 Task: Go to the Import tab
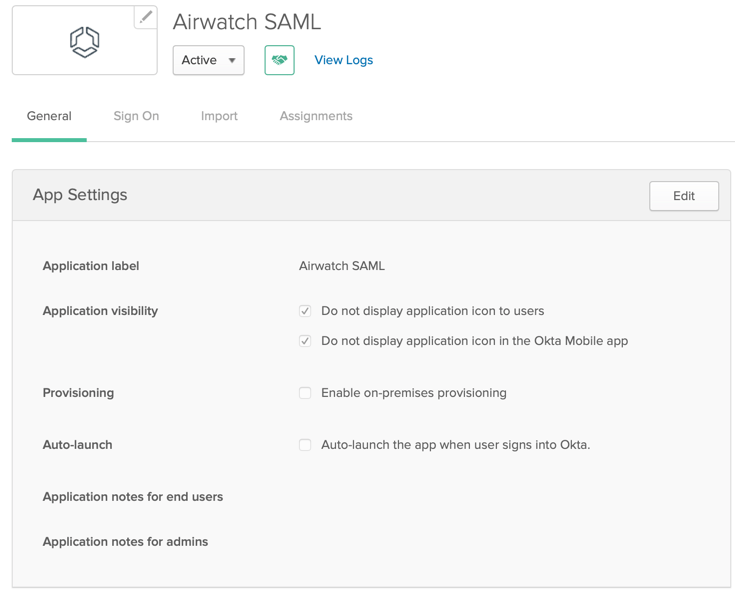(219, 116)
